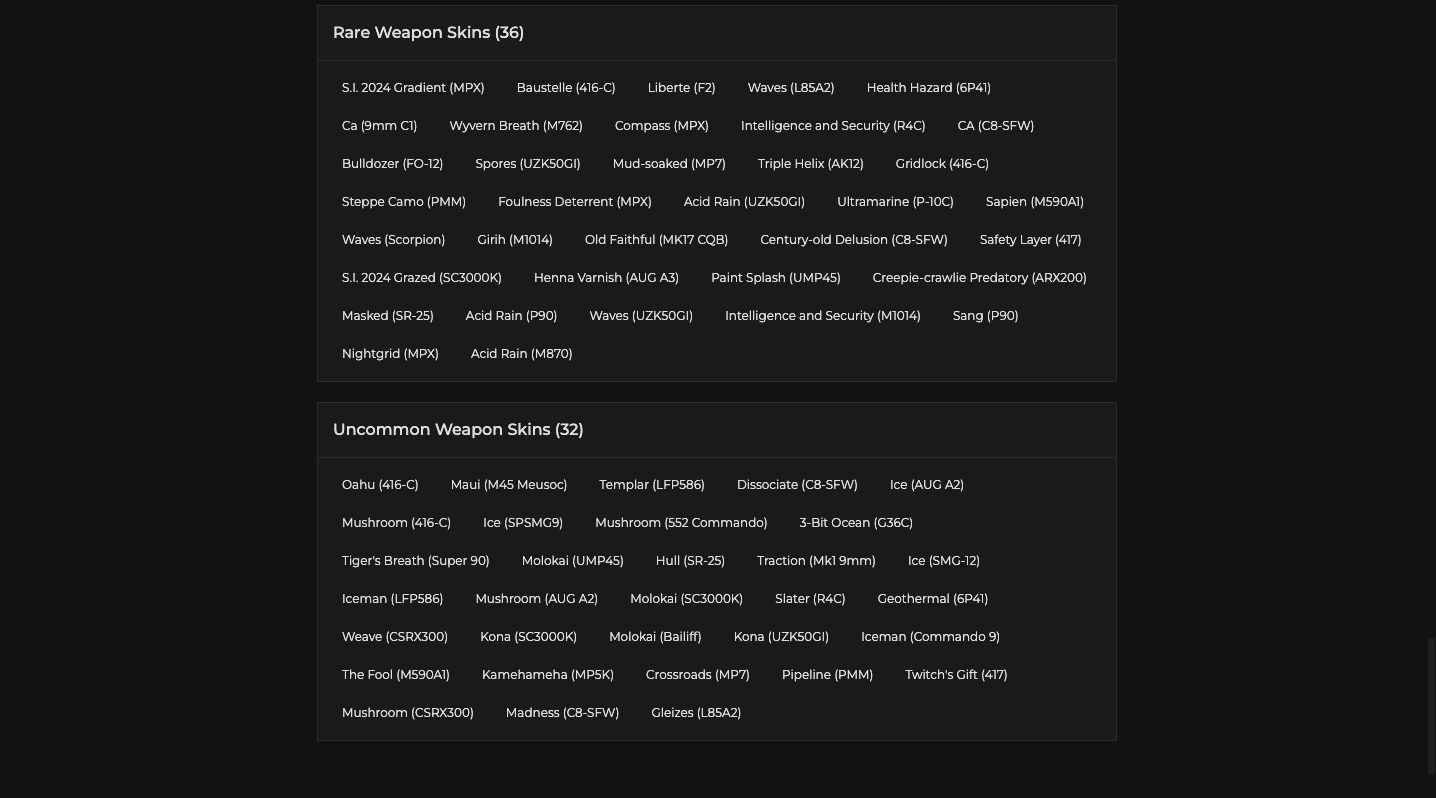
Task: Click Health Hazard (6P41) entry
Action: [928, 88]
